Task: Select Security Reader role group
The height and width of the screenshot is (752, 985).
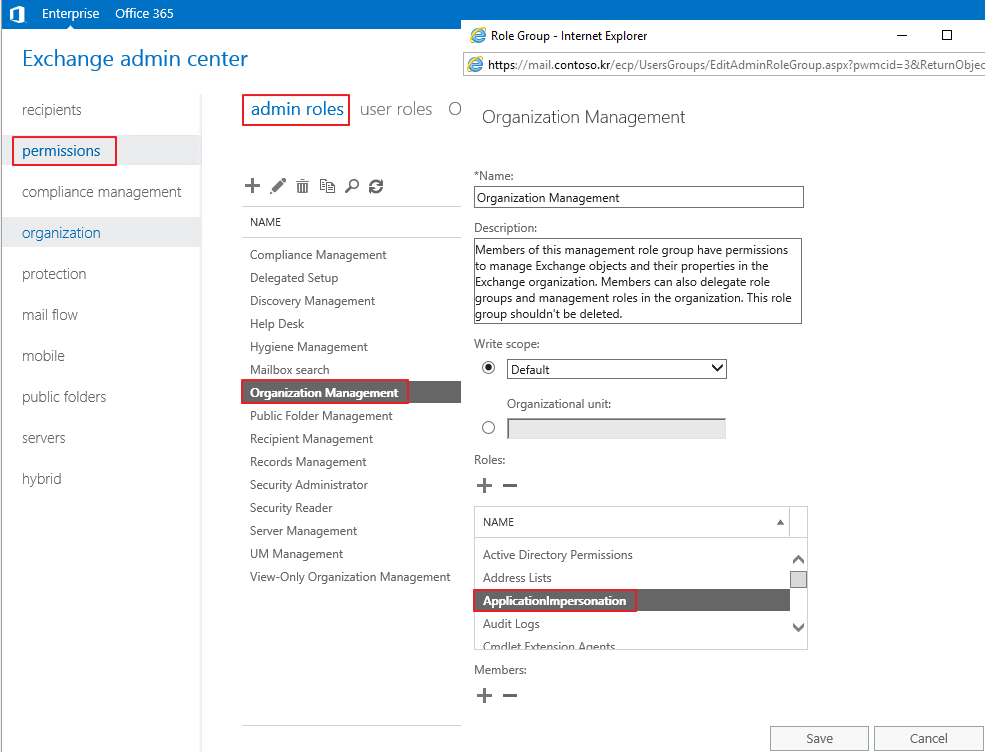Action: (x=291, y=508)
